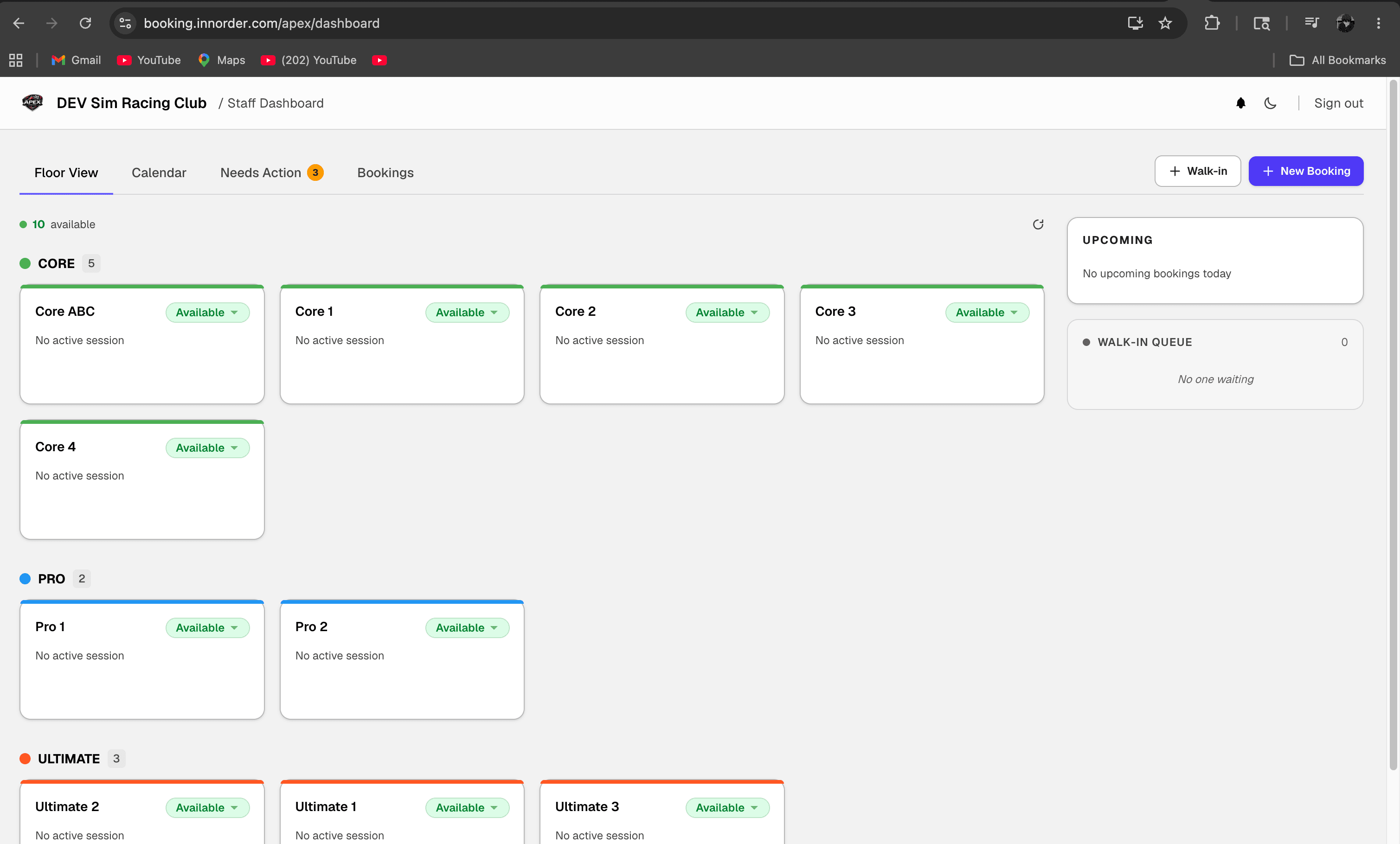Viewport: 1400px width, 844px height.
Task: Open site information icon in address bar
Action: pos(125,23)
